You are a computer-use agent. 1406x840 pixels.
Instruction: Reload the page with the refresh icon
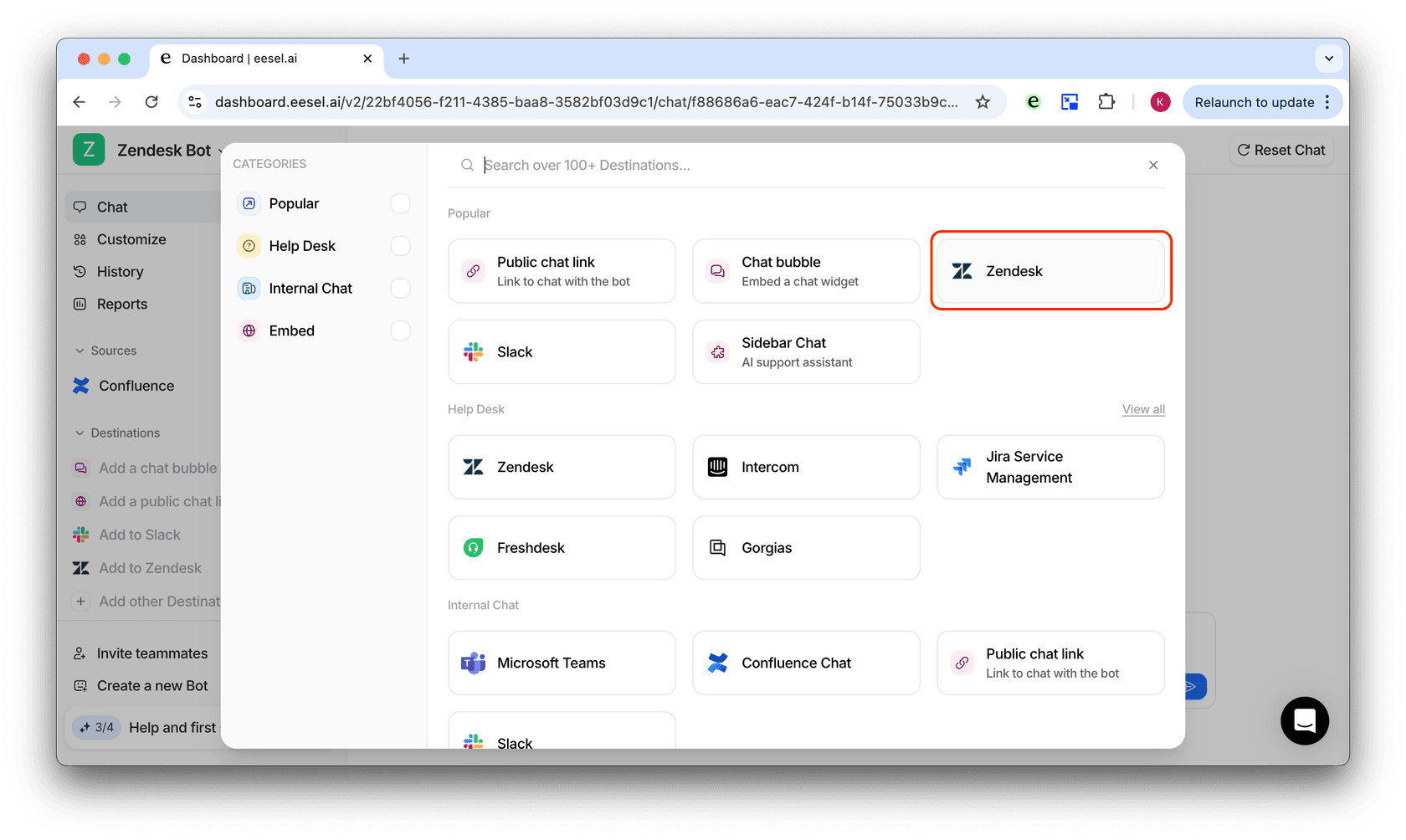(x=151, y=102)
